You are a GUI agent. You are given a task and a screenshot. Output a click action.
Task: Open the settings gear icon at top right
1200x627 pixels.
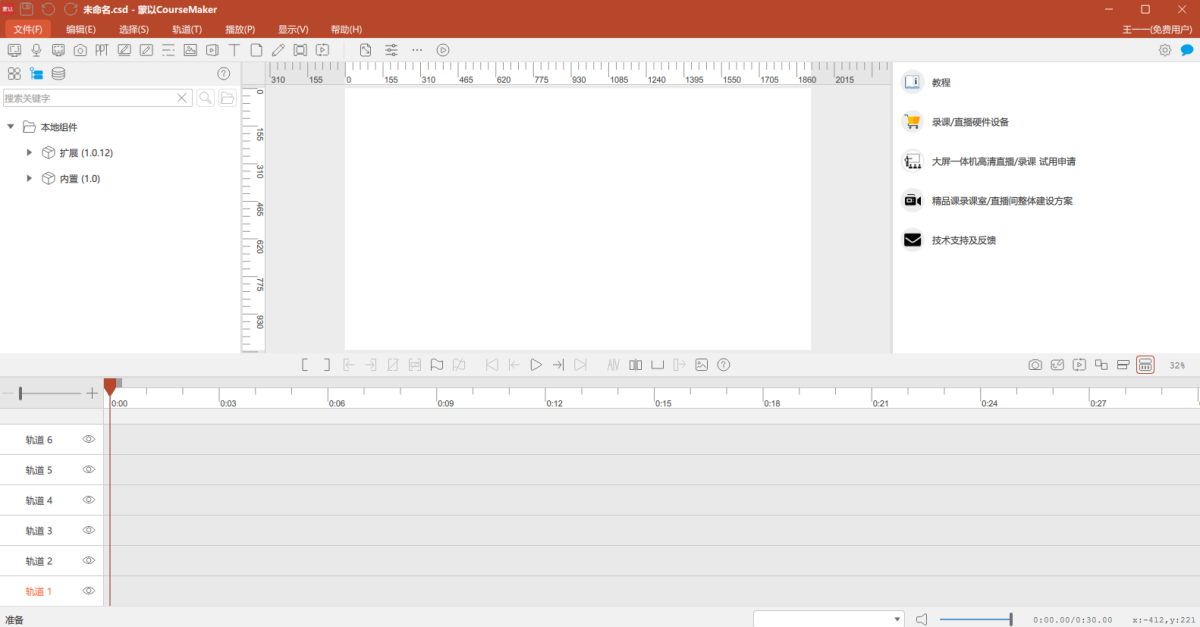pyautogui.click(x=1165, y=50)
